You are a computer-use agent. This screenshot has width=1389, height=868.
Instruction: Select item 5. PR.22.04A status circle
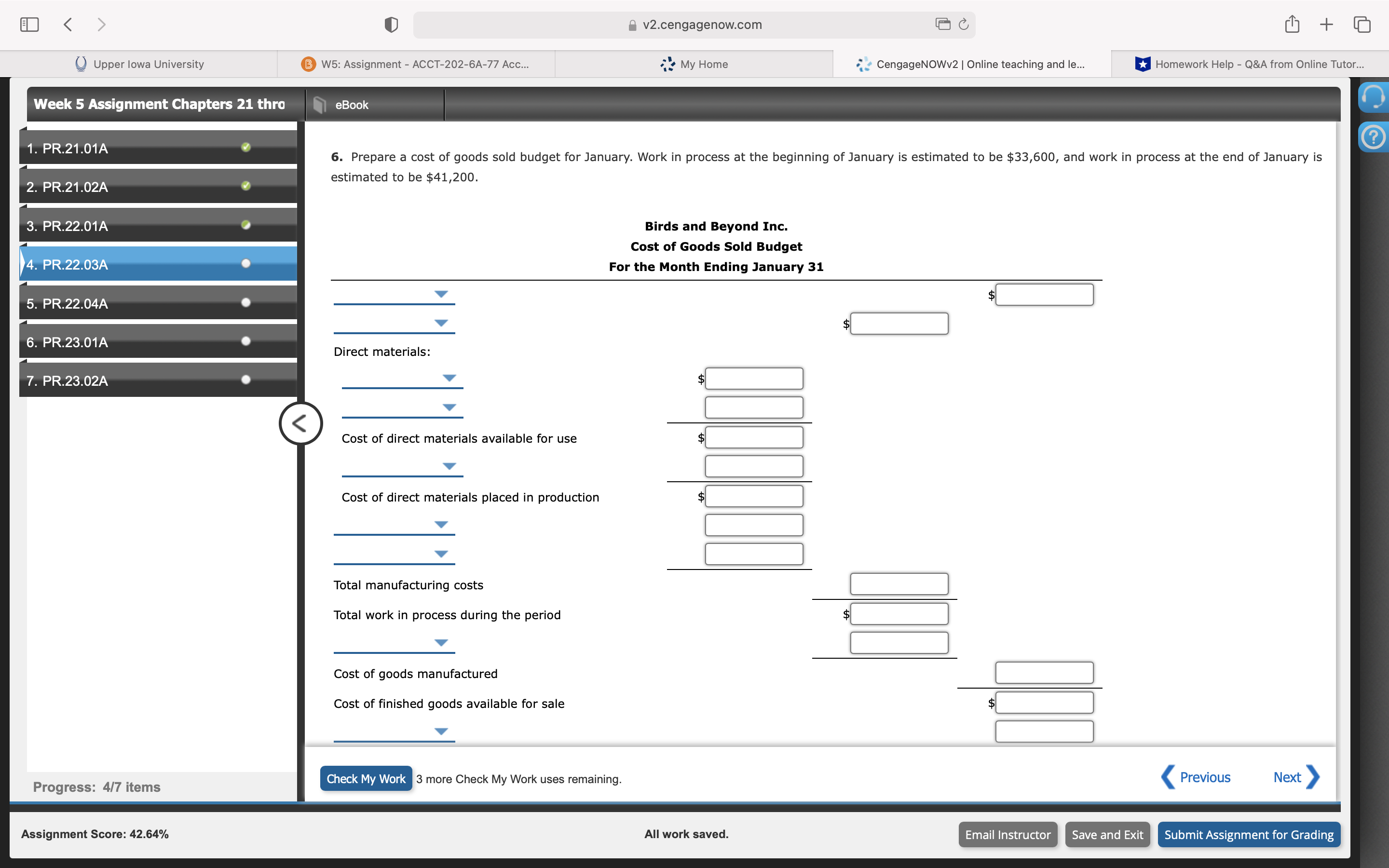click(x=246, y=302)
